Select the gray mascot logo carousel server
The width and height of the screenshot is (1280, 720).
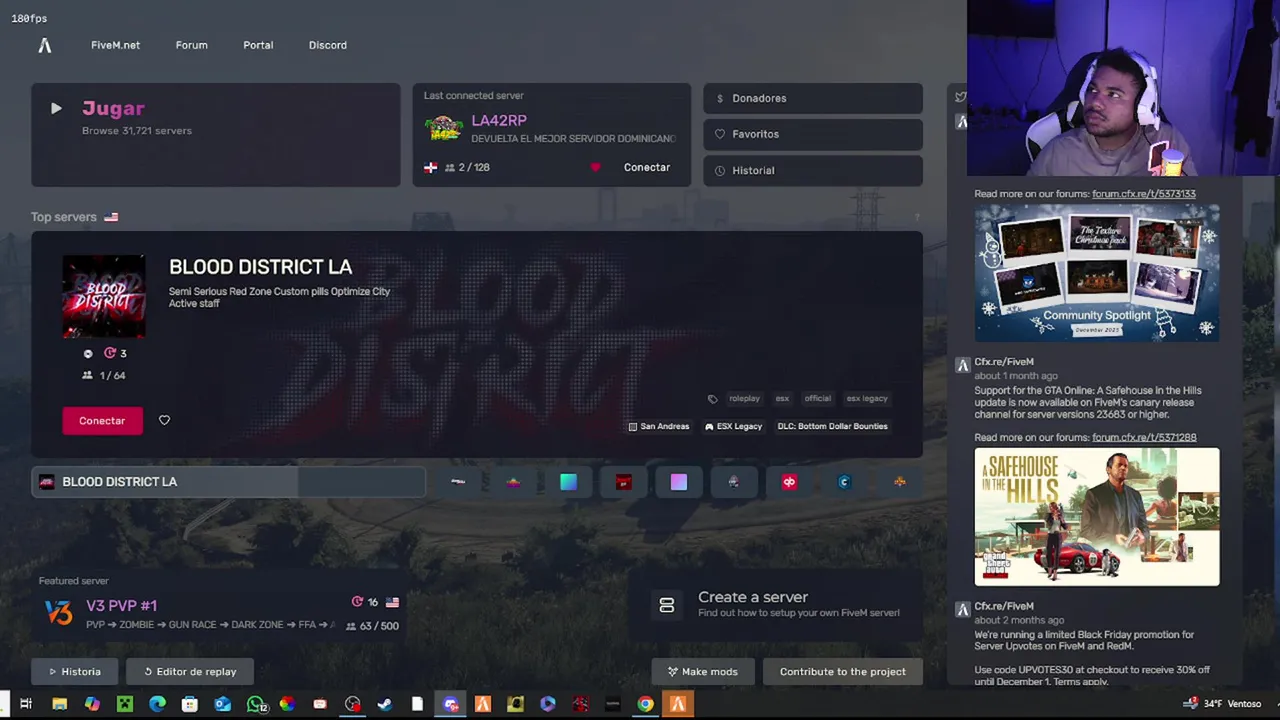click(734, 482)
